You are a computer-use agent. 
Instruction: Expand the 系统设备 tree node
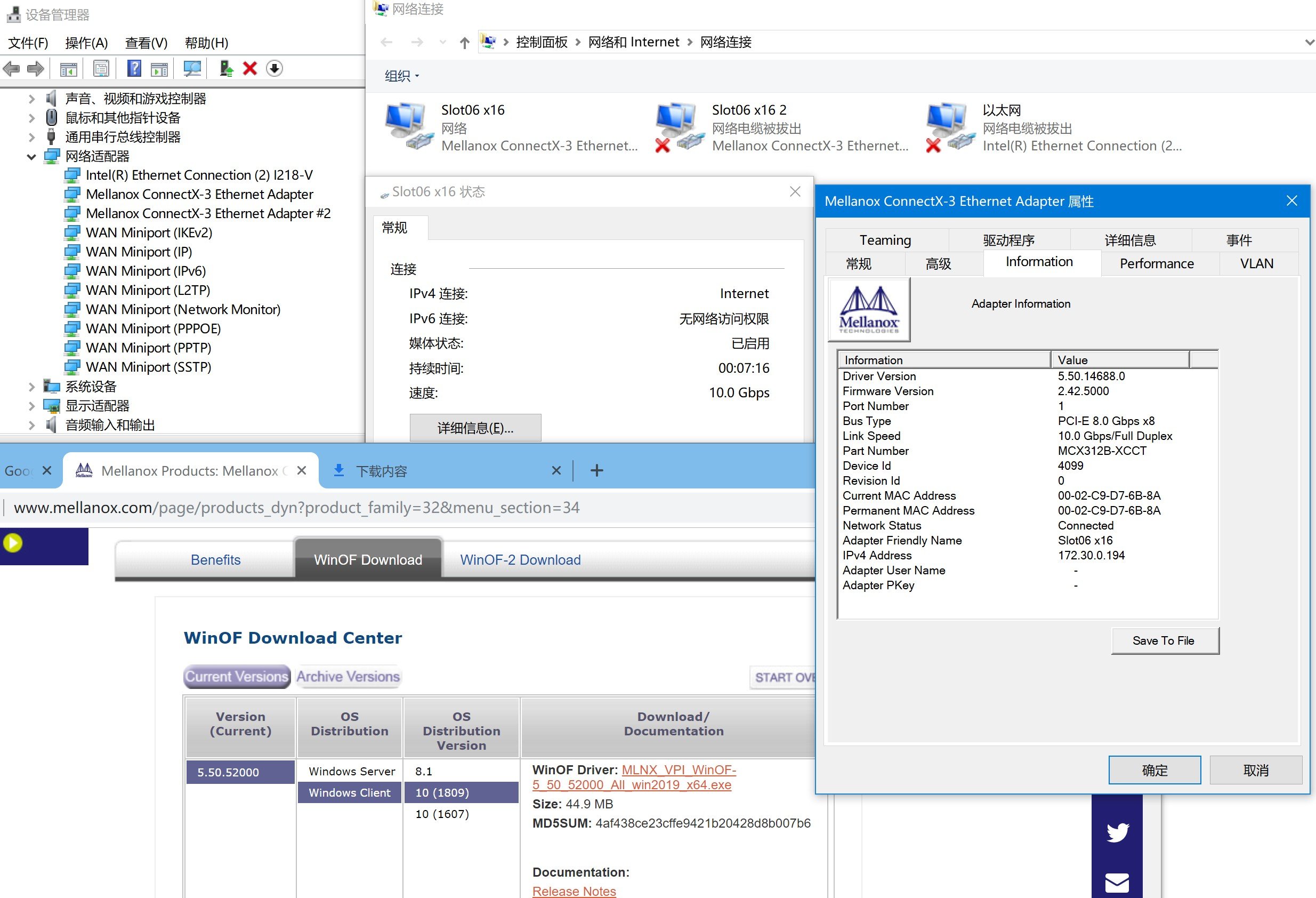[x=31, y=387]
